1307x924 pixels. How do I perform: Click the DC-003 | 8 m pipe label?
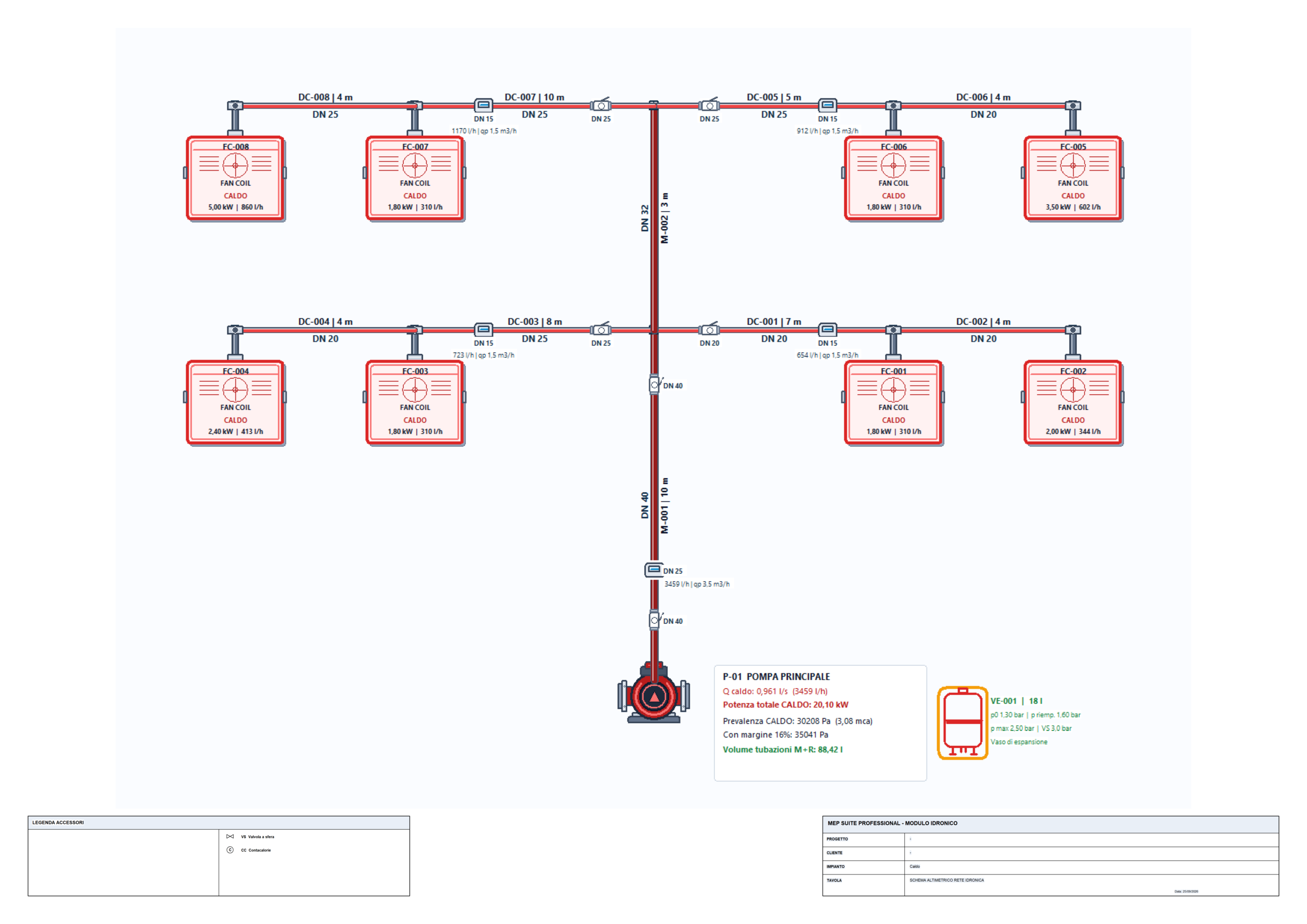(x=535, y=322)
